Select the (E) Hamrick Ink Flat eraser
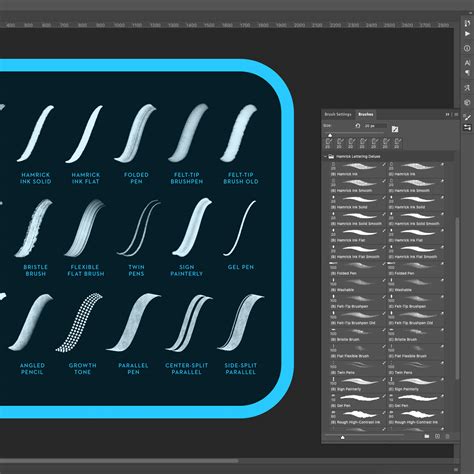 coord(416,235)
